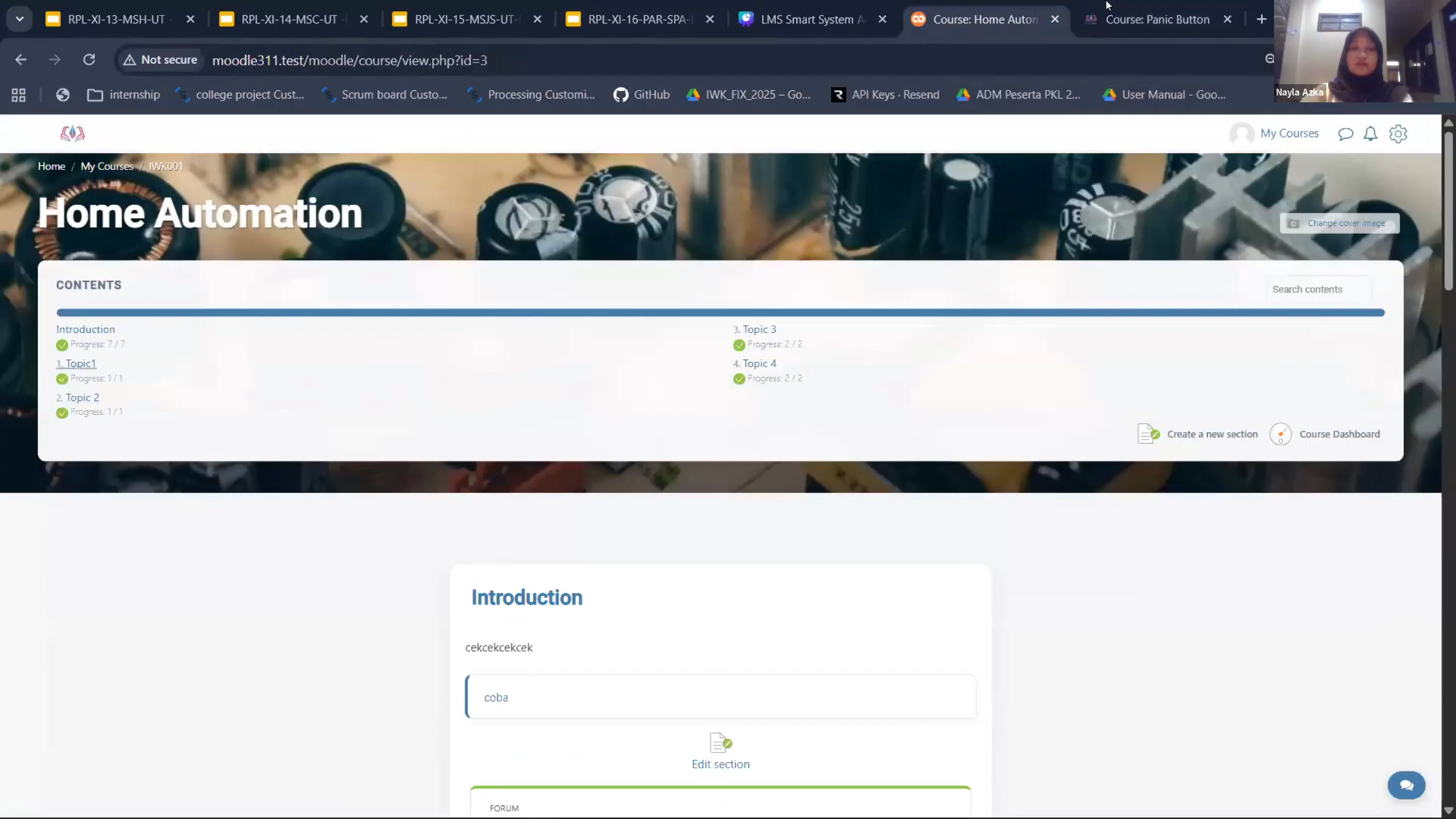Click the floating chat button at bottom right
Screen dimensions: 1456x819
point(1406,786)
